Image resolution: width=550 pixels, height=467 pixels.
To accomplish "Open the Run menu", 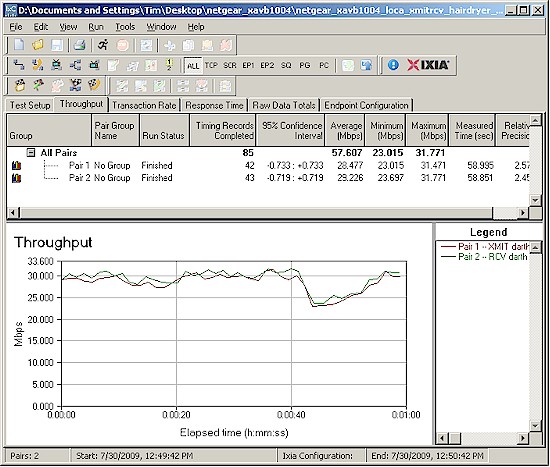I will tap(96, 27).
